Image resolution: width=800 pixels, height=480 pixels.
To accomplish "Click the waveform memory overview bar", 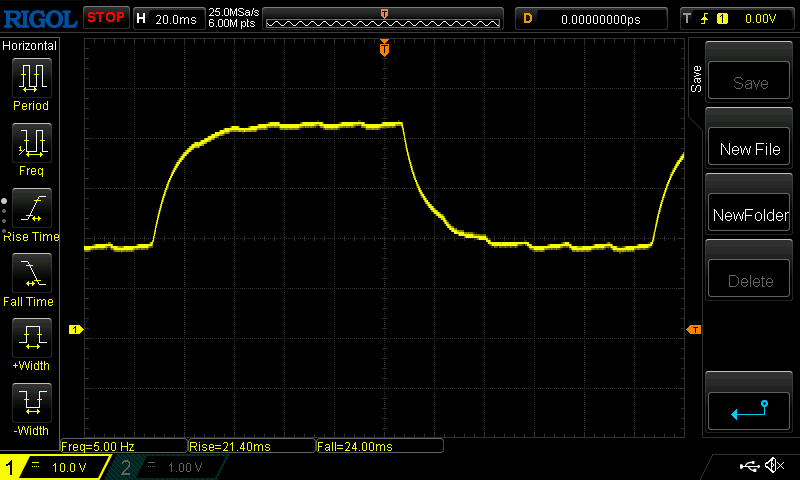I will [x=383, y=19].
